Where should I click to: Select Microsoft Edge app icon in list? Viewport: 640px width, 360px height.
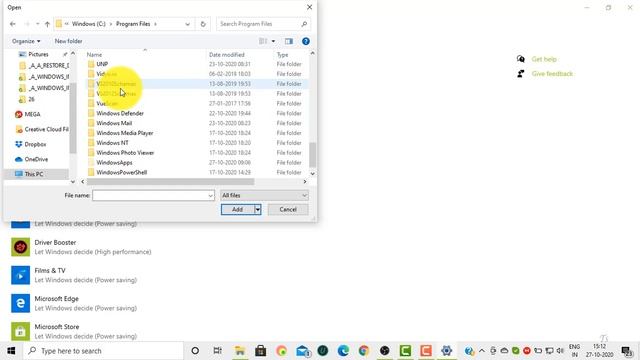(x=20, y=303)
